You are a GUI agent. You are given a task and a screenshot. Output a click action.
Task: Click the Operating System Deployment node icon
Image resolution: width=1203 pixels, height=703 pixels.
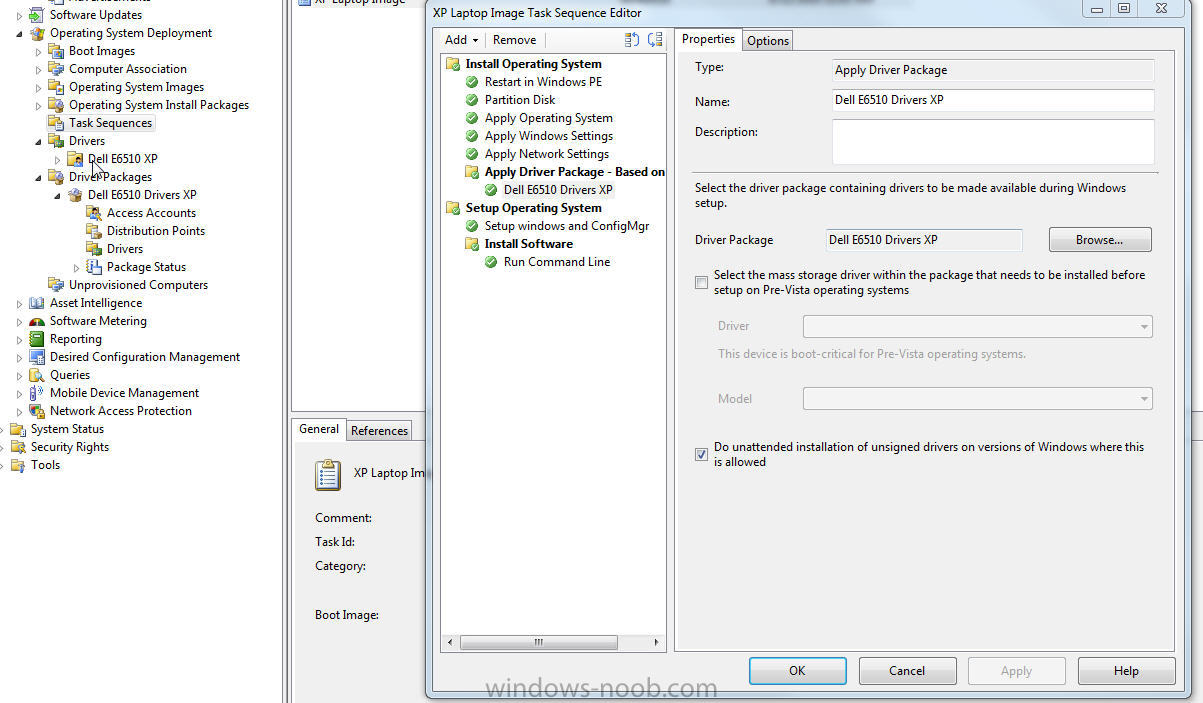(37, 33)
